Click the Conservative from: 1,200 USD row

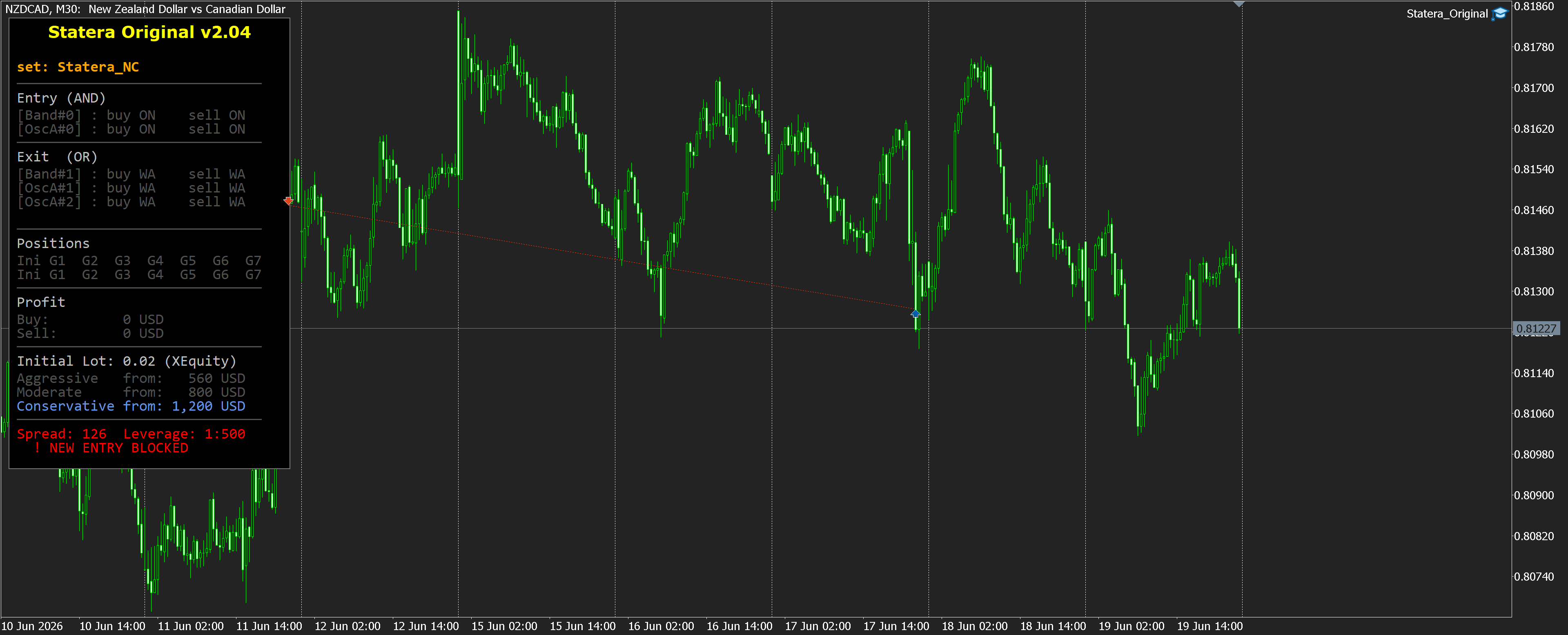[x=131, y=407]
